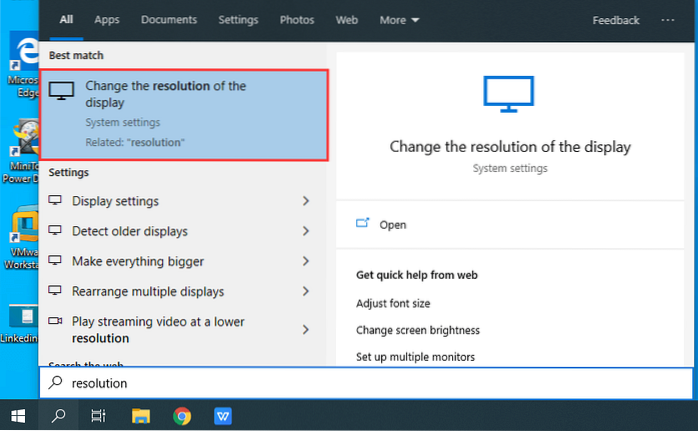The height and width of the screenshot is (431, 698).
Task: Expand the Display settings arrow
Action: point(306,201)
